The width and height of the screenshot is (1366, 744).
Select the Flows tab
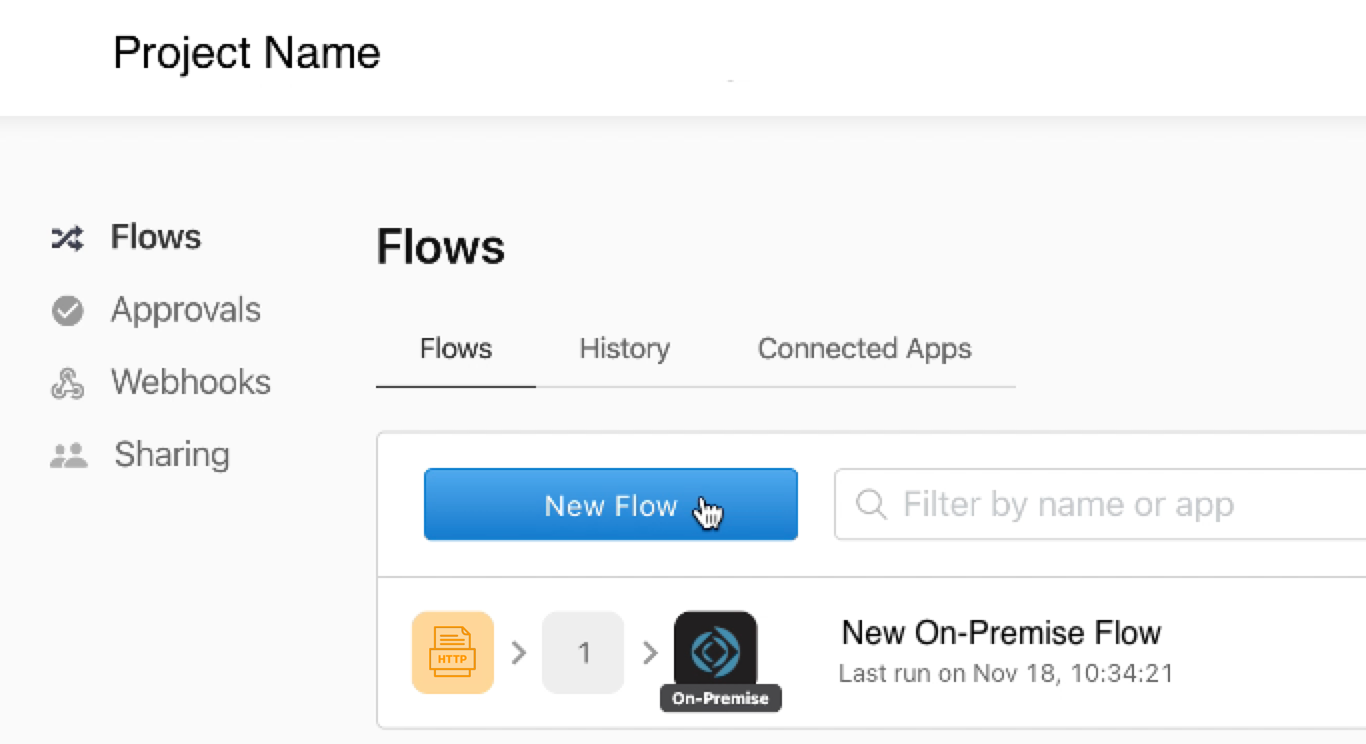tap(455, 349)
